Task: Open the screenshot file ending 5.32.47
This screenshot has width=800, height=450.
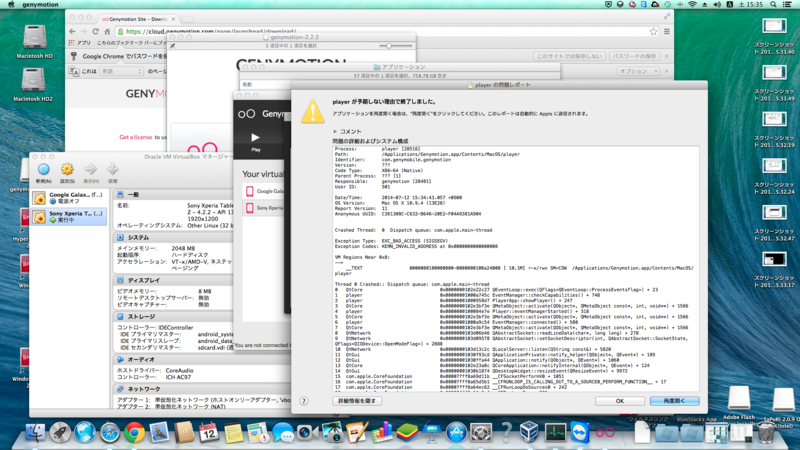Action: click(x=774, y=222)
